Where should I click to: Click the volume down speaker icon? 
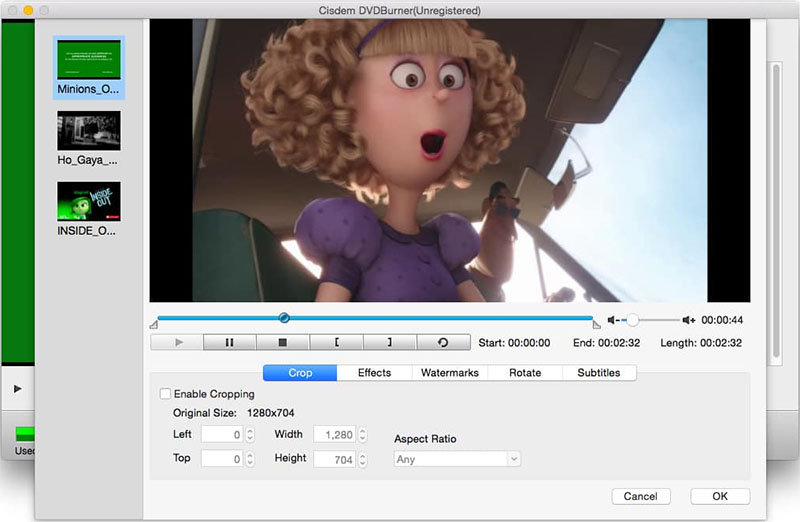613,320
